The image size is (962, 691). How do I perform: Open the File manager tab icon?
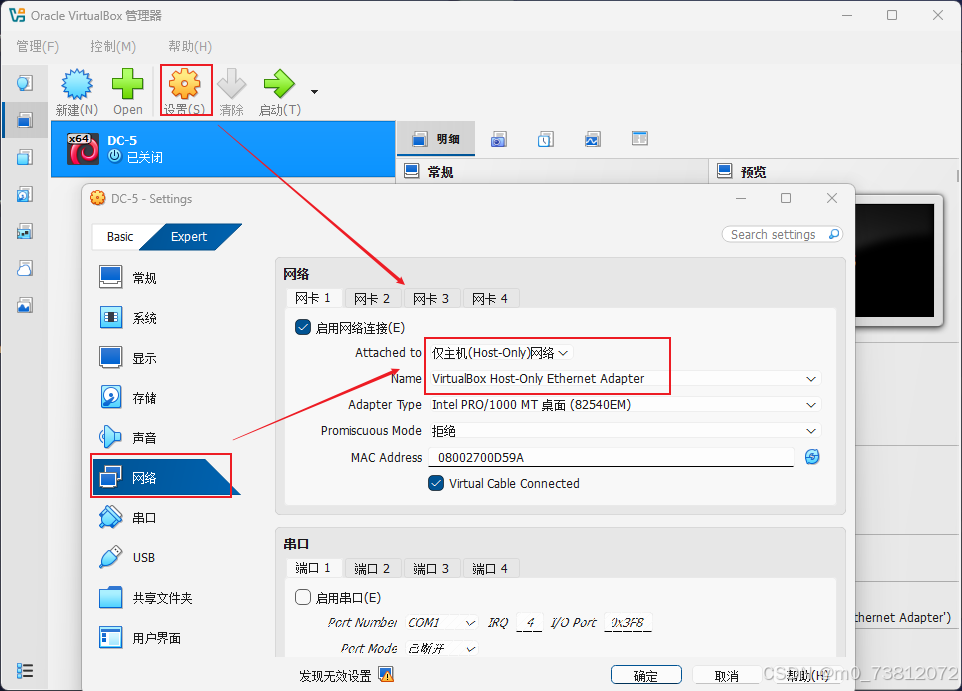pyautogui.click(x=640, y=139)
